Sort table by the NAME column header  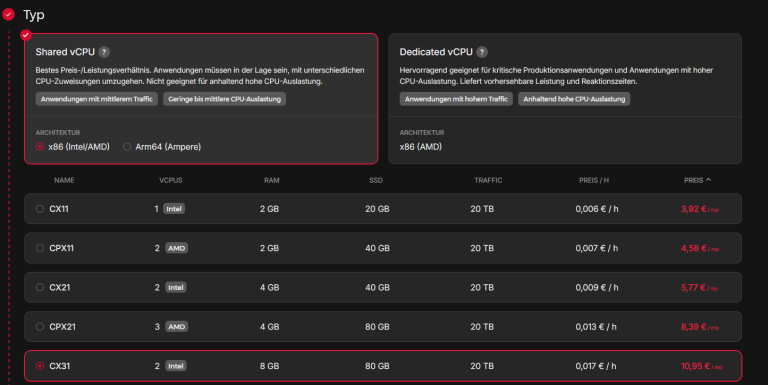[x=64, y=180]
